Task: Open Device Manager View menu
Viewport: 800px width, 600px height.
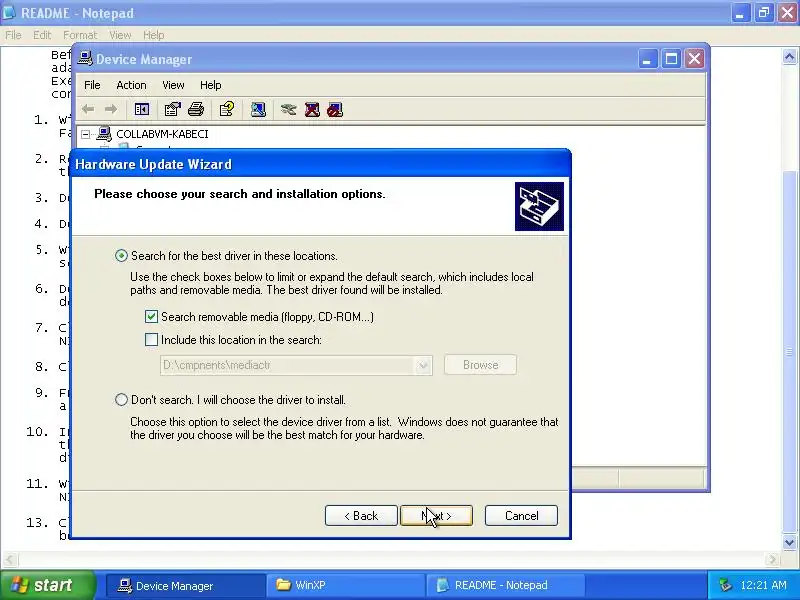Action: (173, 85)
